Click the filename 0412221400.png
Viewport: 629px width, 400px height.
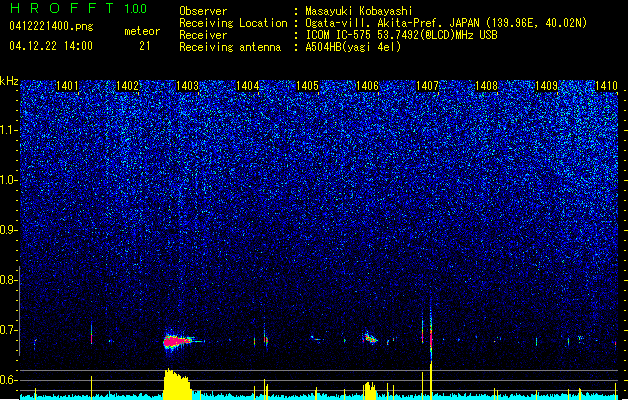[51, 26]
